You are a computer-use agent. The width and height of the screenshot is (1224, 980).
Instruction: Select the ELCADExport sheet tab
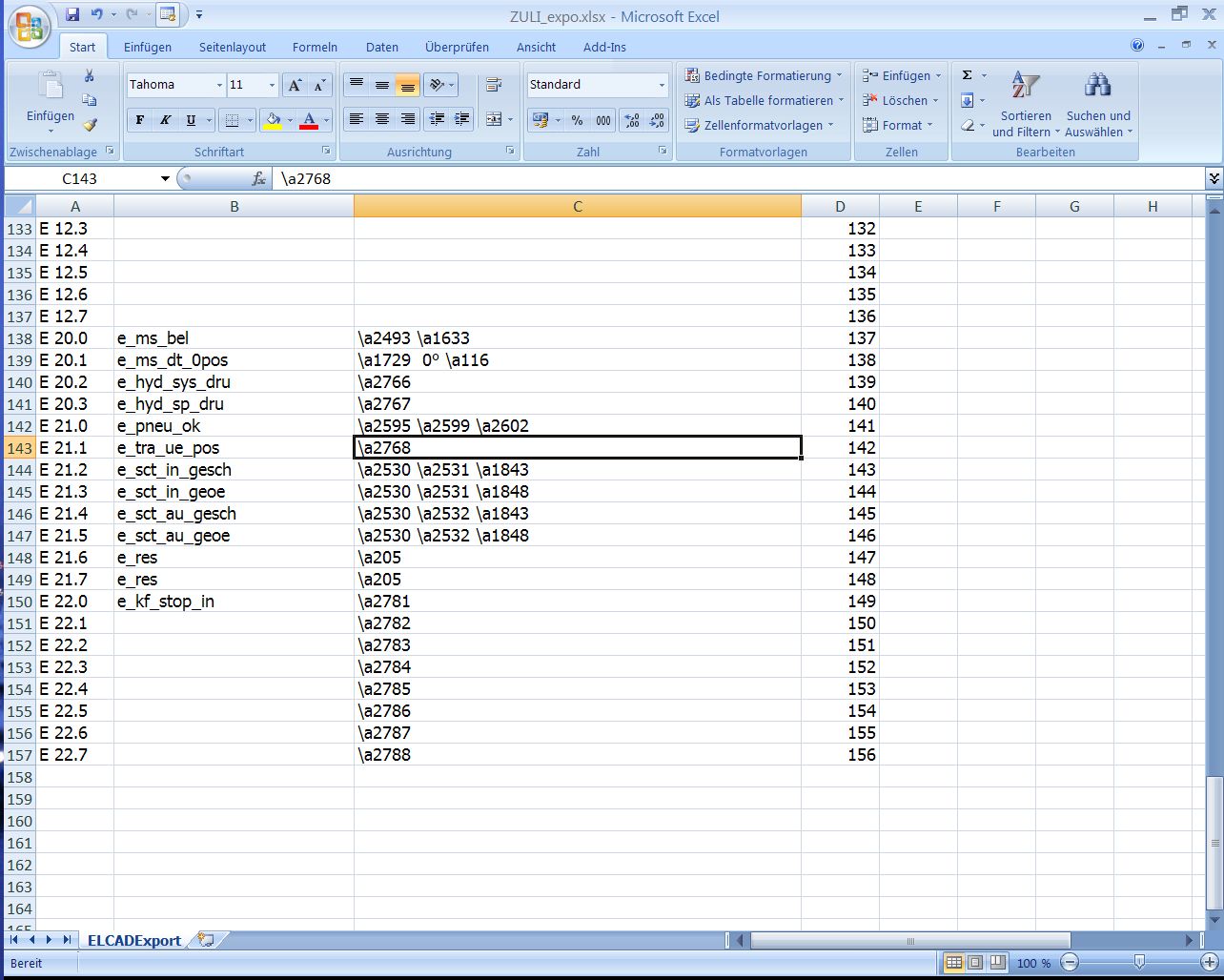pos(133,940)
